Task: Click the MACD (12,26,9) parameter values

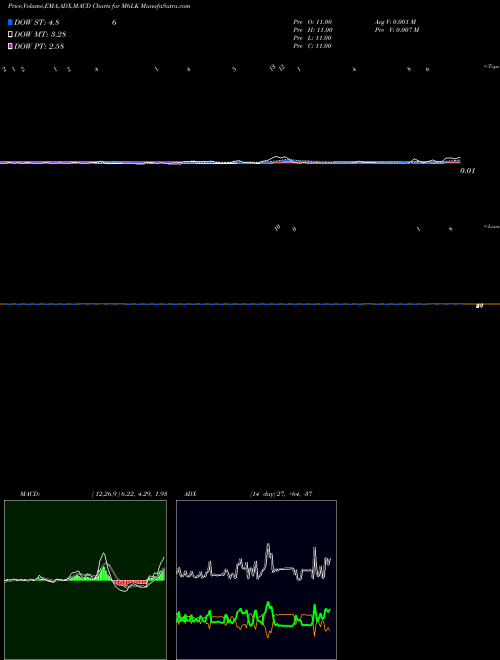Action: 129,494
